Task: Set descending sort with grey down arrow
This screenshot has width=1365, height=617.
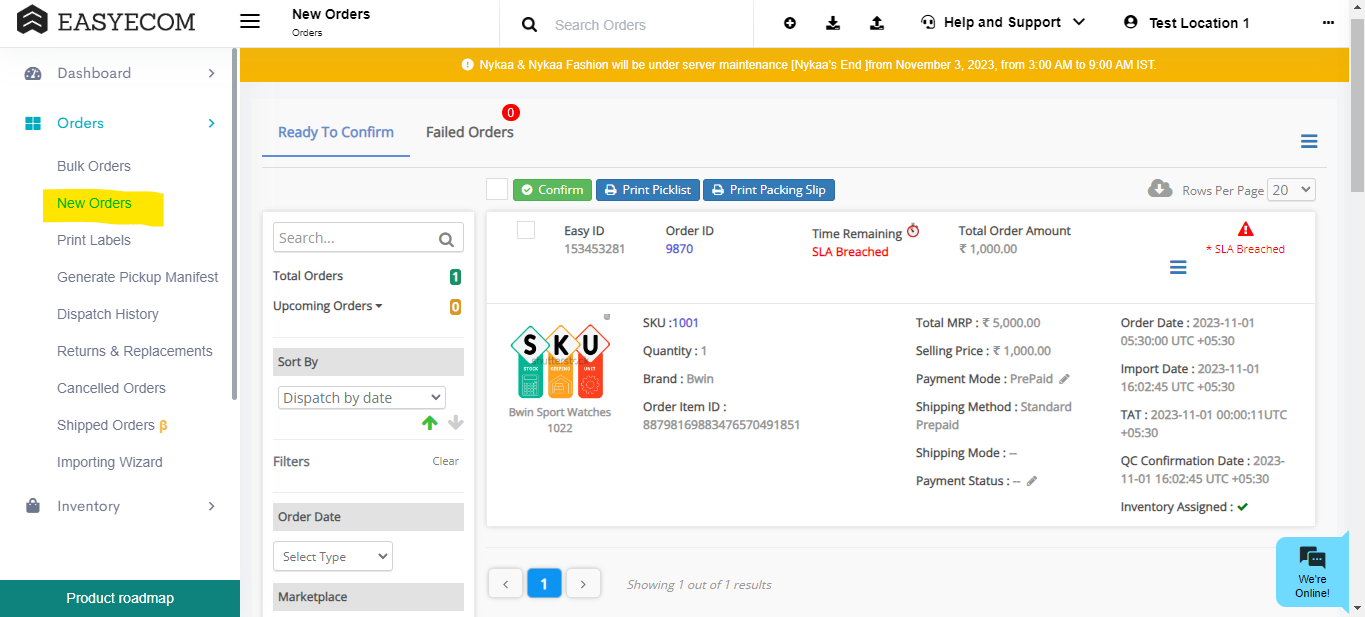Action: (456, 423)
